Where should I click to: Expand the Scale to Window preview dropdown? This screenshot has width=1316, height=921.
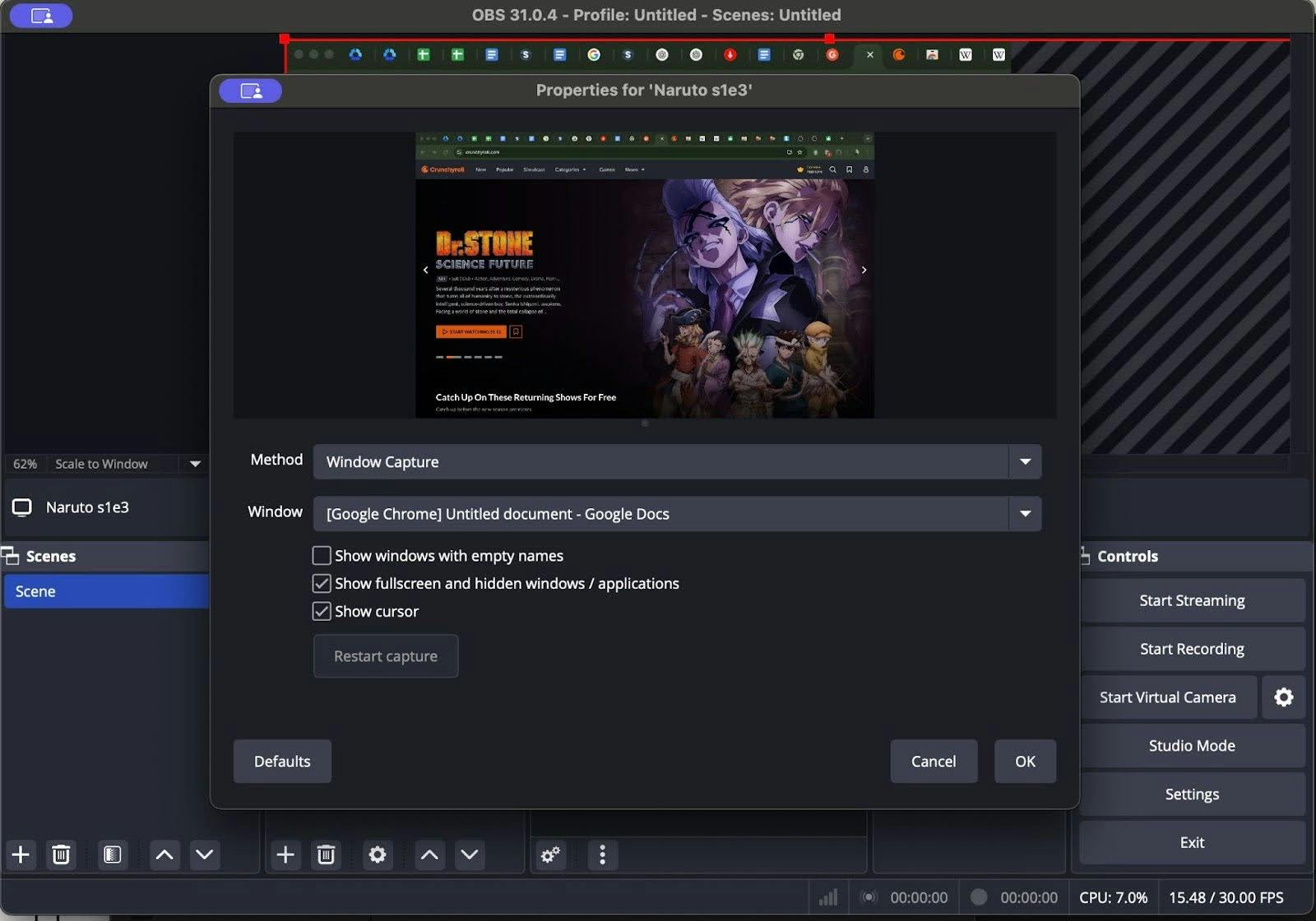pos(195,464)
